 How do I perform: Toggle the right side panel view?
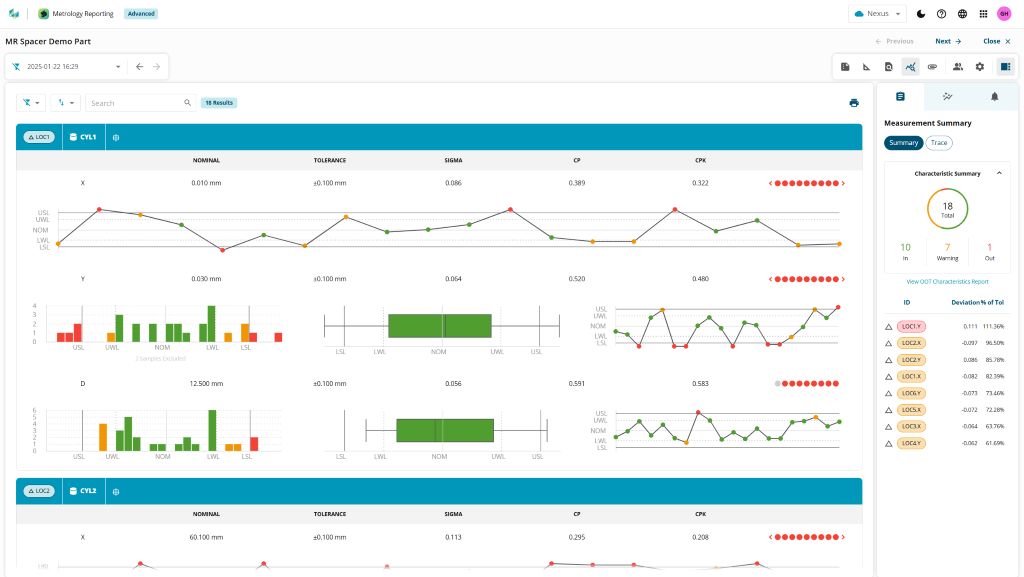click(x=1005, y=67)
